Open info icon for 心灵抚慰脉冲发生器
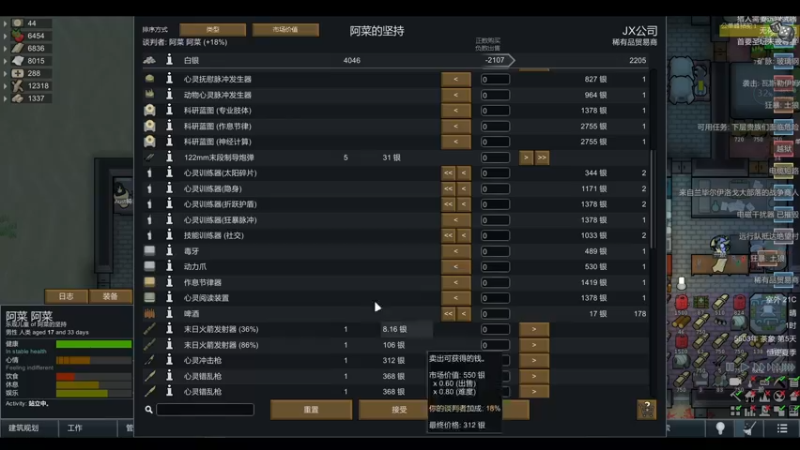This screenshot has width=800, height=450. pyautogui.click(x=169, y=79)
